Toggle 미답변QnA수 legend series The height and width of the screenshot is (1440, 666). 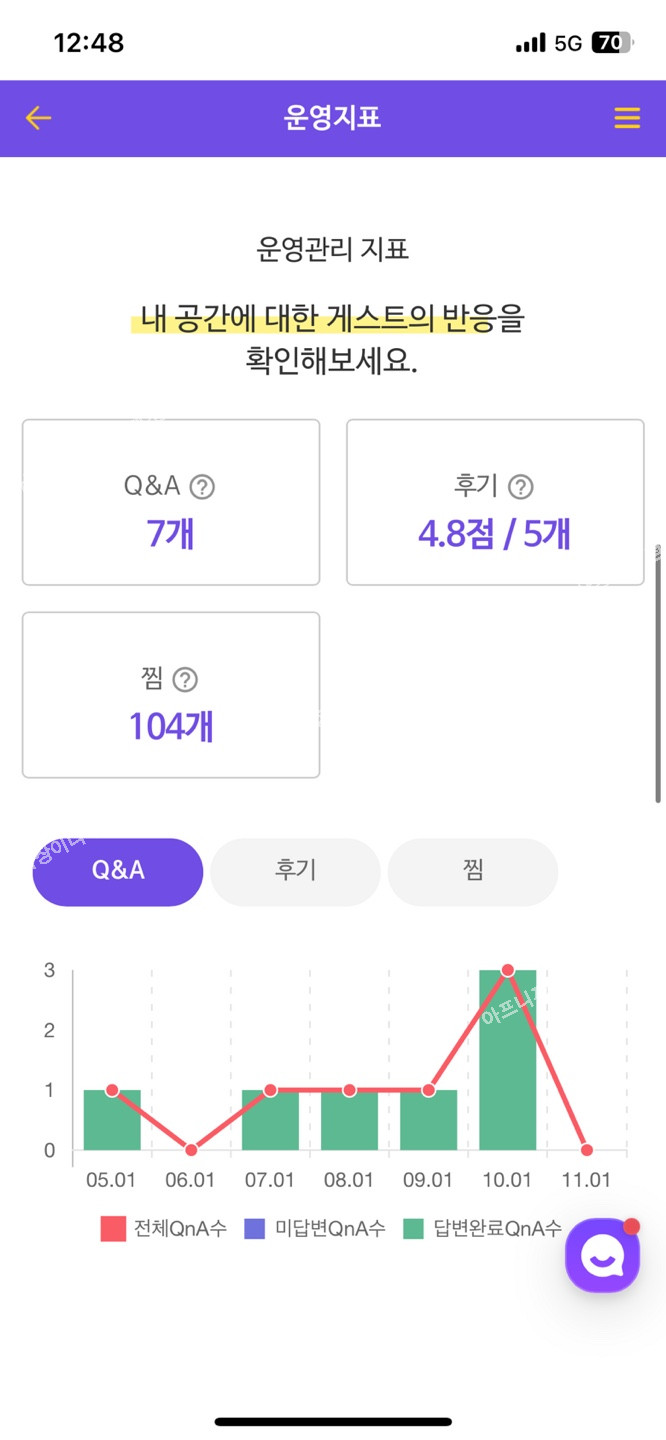315,1228
